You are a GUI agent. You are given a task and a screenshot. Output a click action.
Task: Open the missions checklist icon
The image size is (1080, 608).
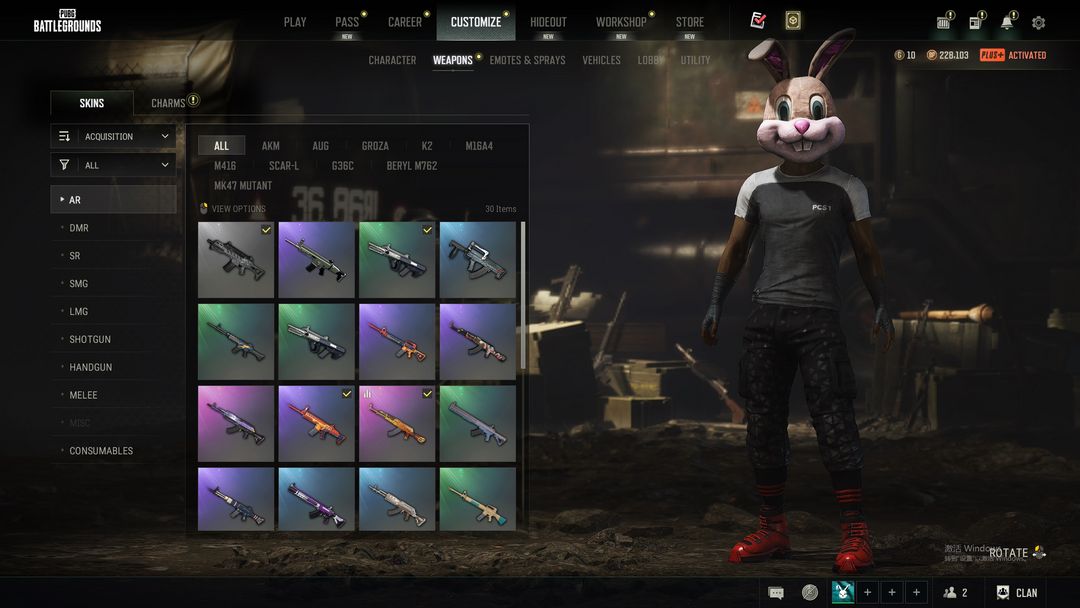coord(758,21)
